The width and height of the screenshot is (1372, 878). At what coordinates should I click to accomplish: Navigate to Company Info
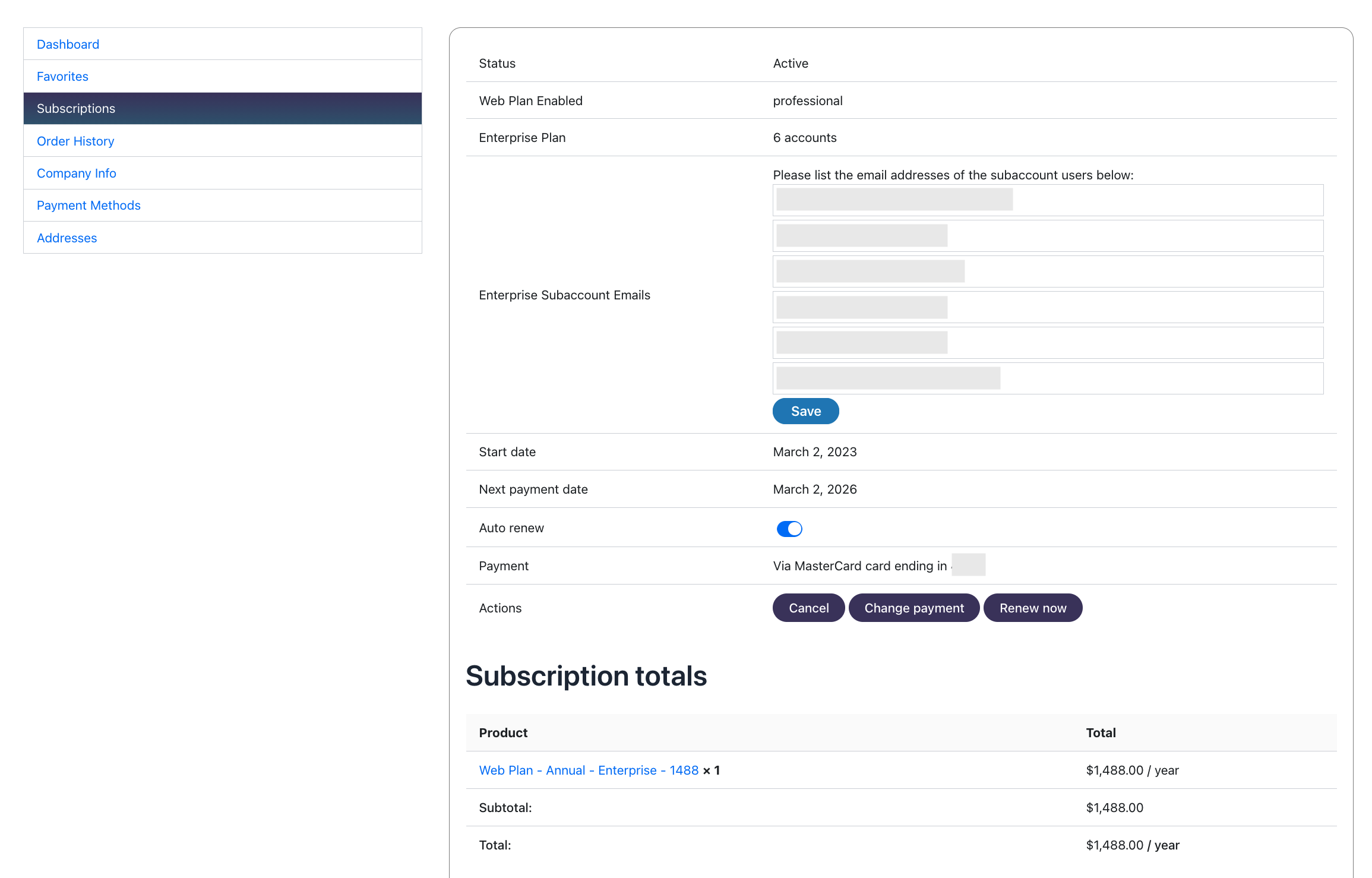pyautogui.click(x=77, y=173)
